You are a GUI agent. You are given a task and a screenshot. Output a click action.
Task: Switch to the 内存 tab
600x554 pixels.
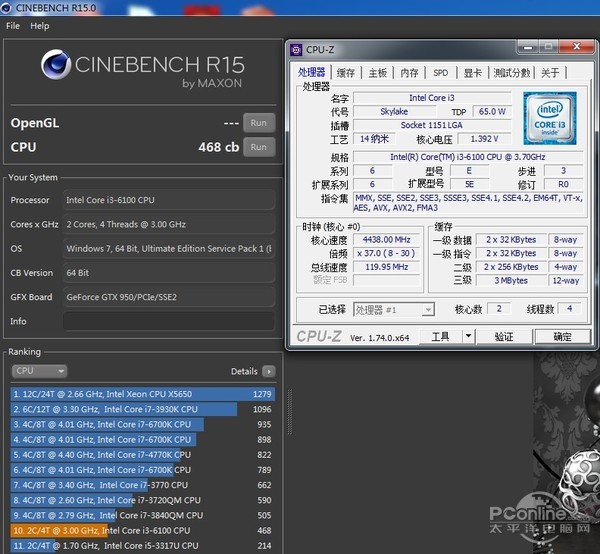[409, 73]
